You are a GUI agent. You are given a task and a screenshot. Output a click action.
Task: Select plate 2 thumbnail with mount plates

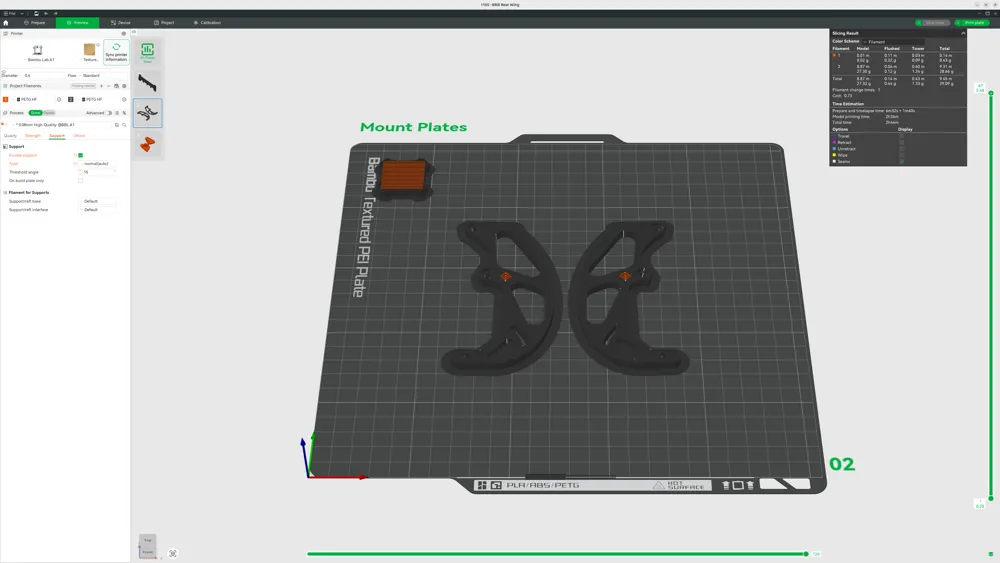pos(147,113)
